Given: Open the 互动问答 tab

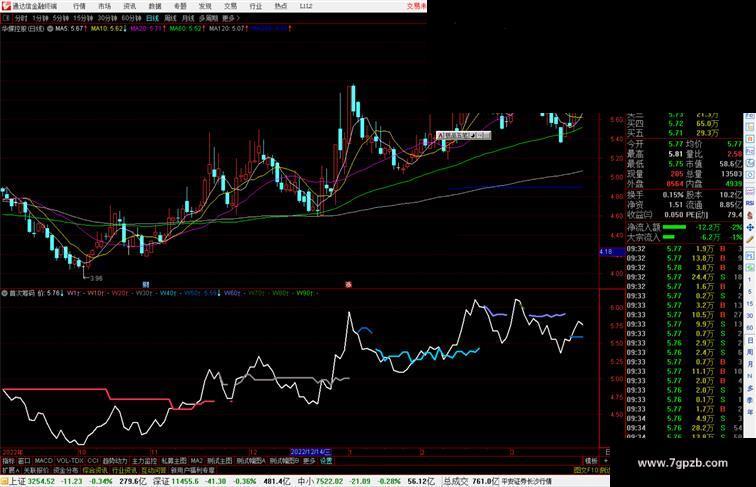Looking at the screenshot, I should pyautogui.click(x=154, y=470).
